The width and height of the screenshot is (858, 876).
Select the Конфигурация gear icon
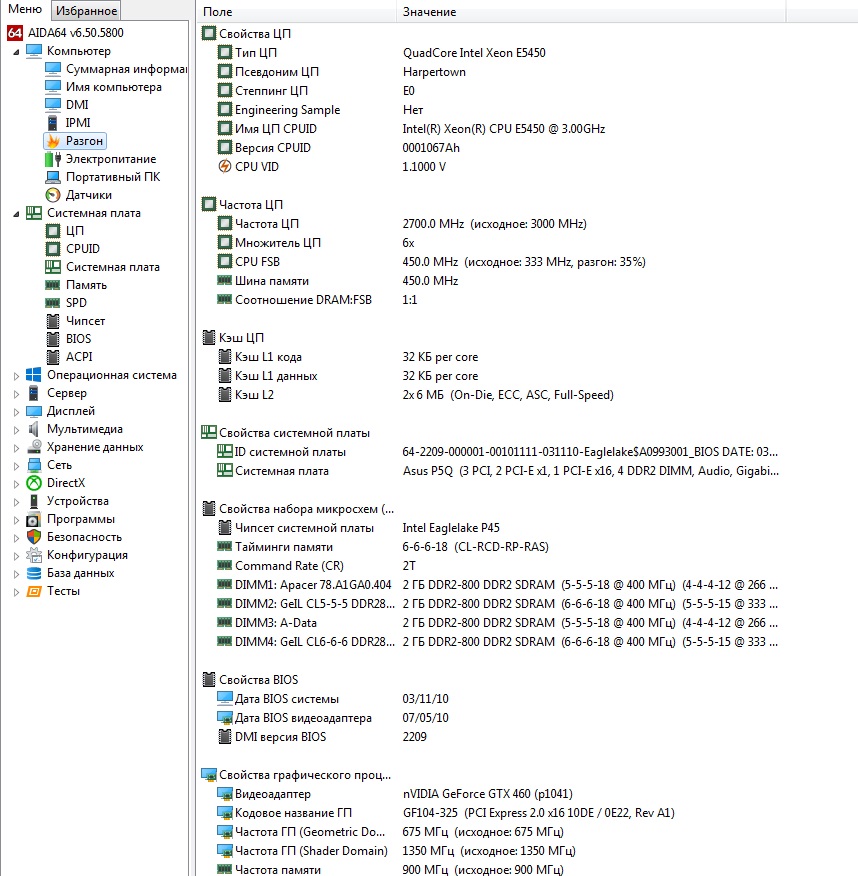34,555
